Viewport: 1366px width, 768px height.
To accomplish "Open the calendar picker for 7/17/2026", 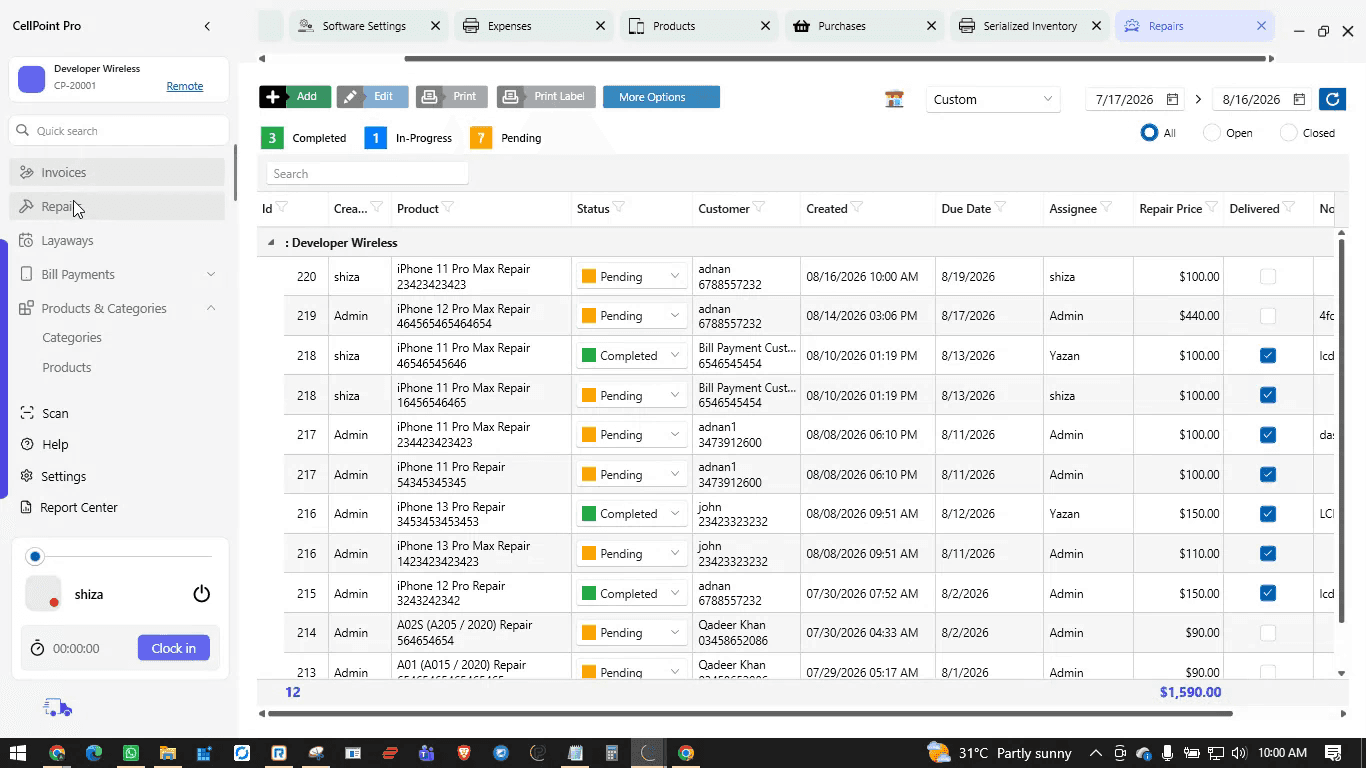I will click(1172, 99).
